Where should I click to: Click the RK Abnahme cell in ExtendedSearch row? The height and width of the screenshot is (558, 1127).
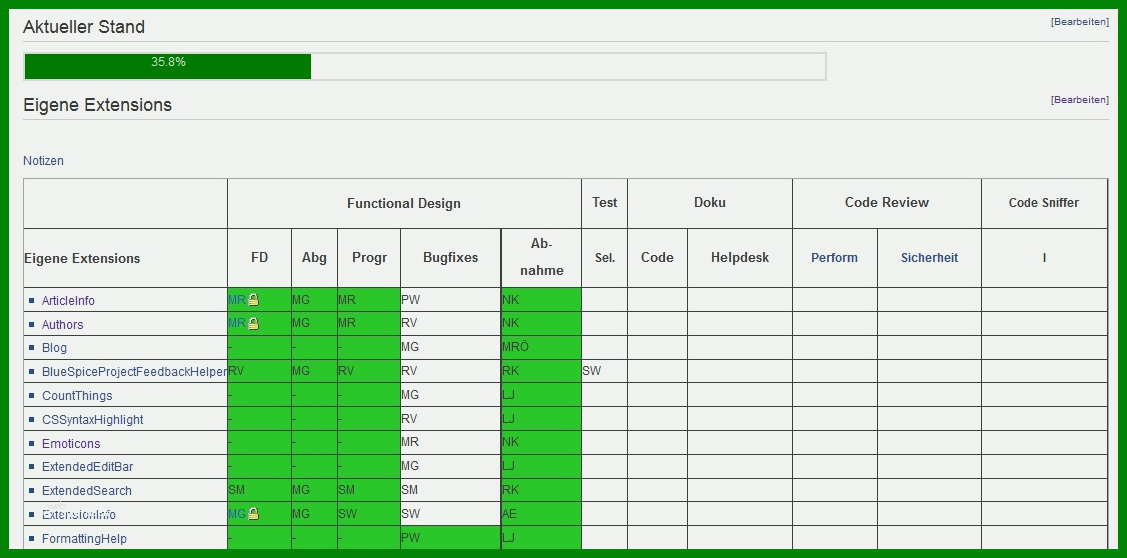[541, 490]
